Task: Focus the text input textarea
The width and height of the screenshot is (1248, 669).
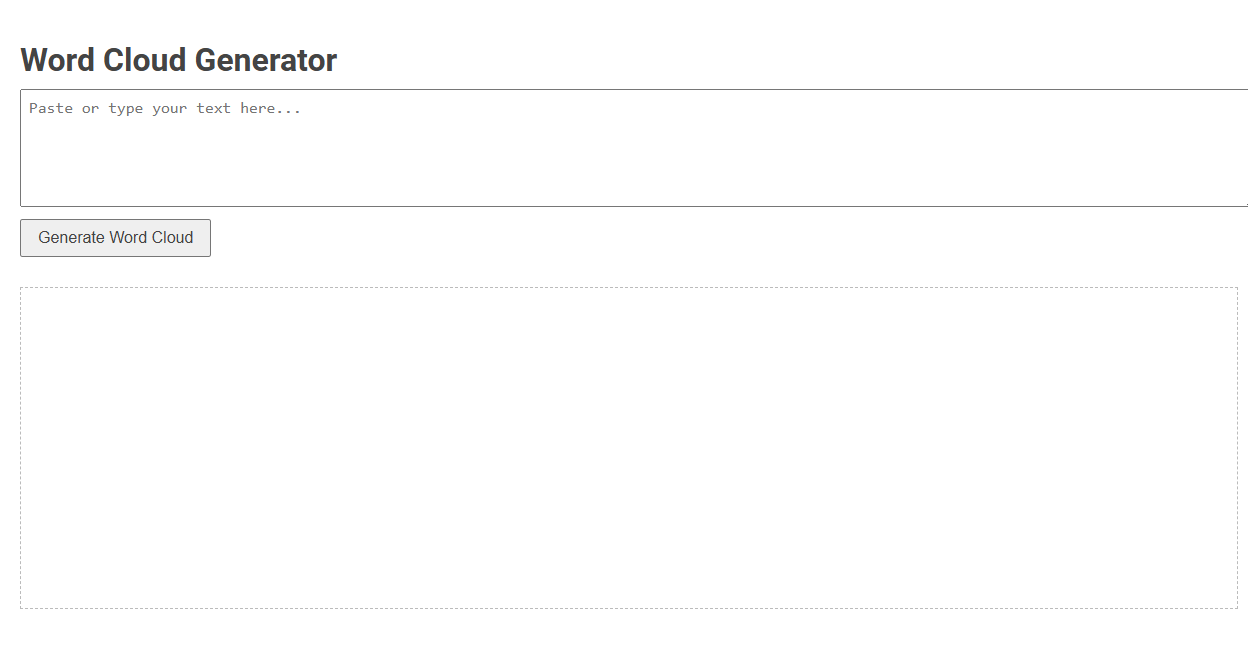Action: [634, 148]
